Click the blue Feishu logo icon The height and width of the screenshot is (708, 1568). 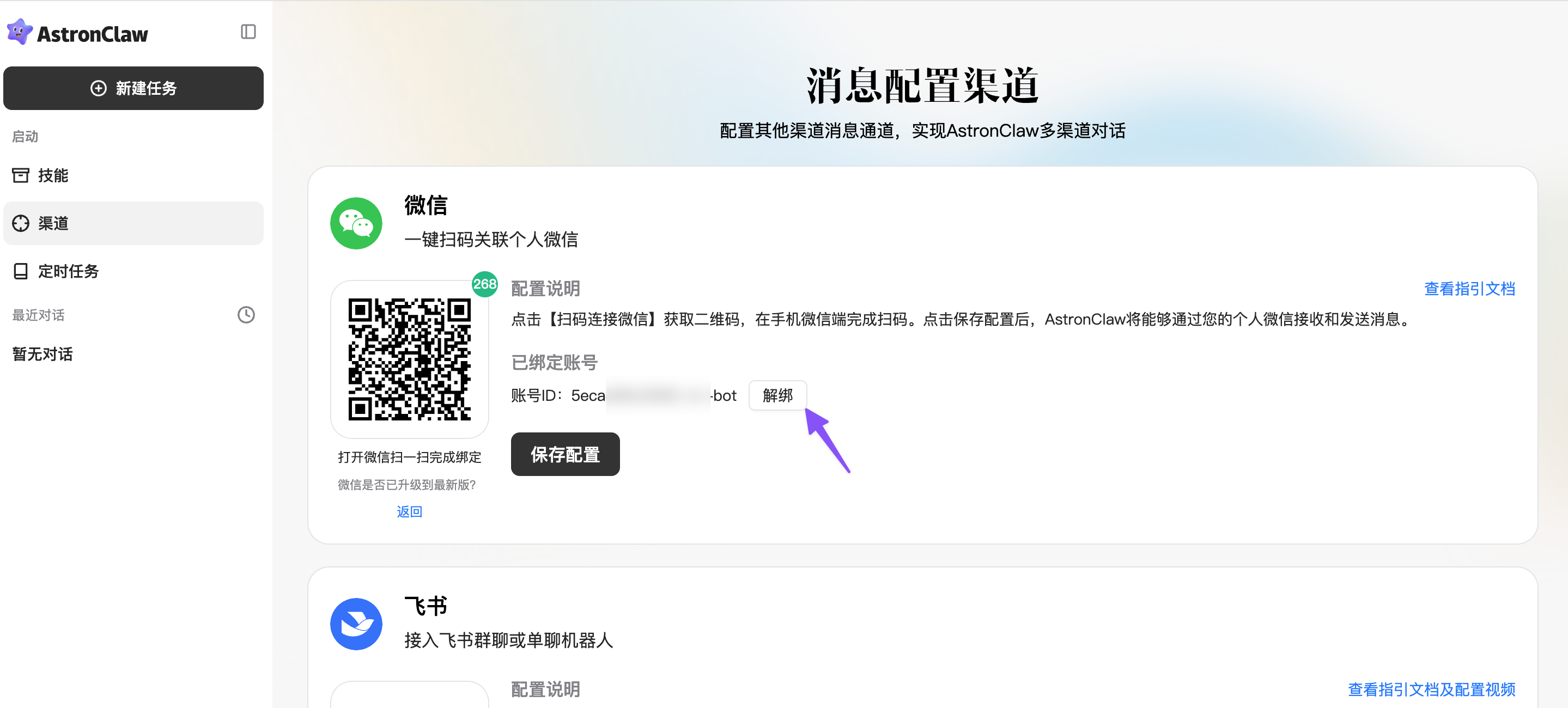(356, 624)
